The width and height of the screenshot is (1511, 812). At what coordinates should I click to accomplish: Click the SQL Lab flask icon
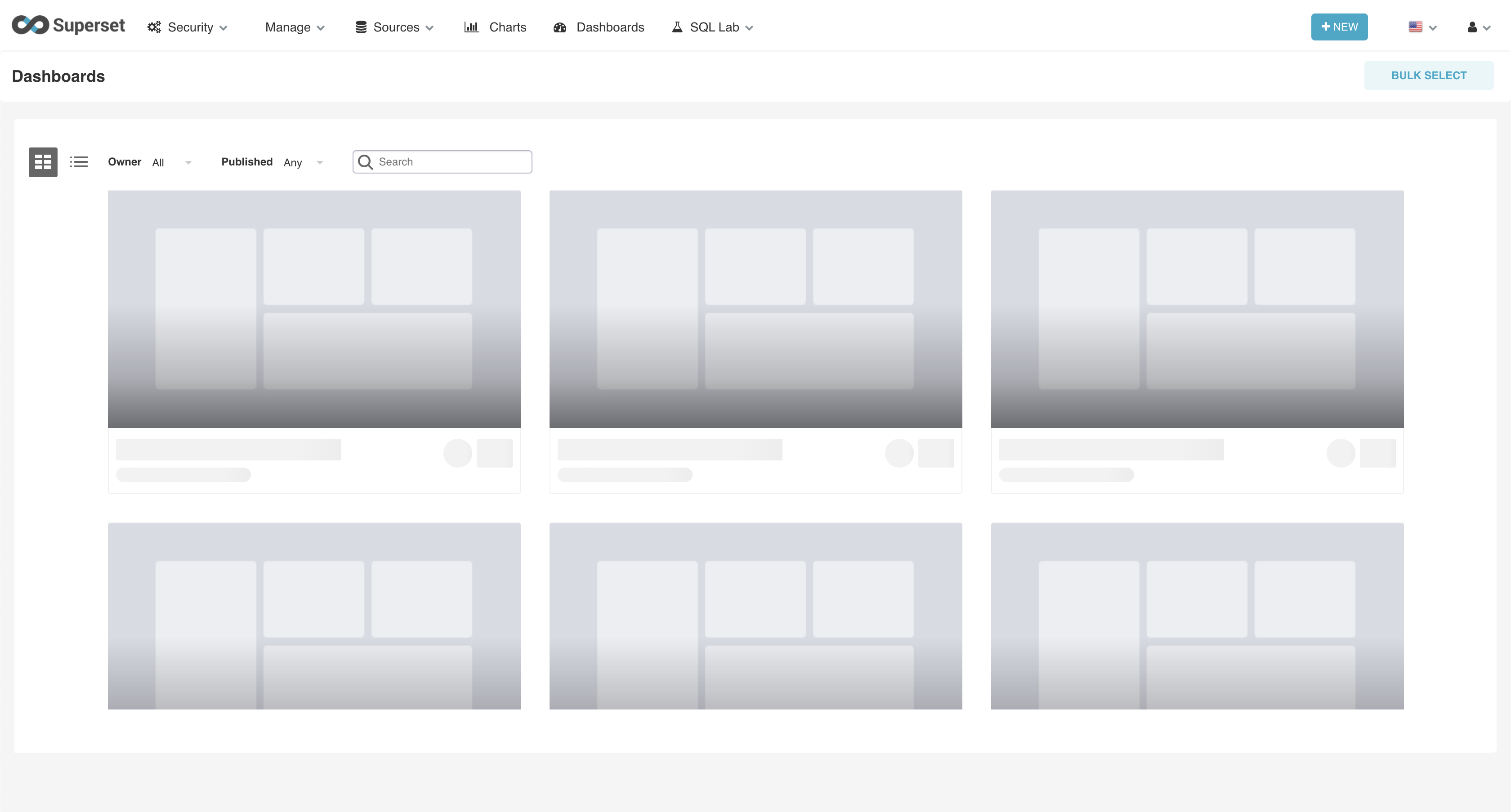pyautogui.click(x=677, y=27)
